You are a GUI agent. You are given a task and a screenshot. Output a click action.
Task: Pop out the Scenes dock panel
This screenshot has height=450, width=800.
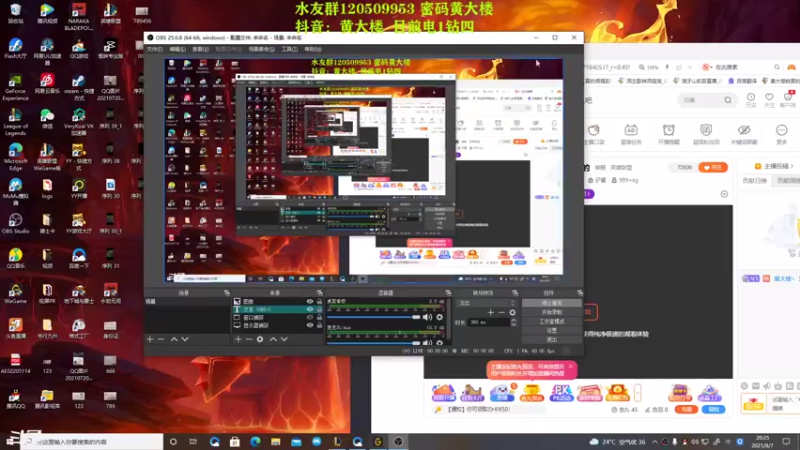click(227, 293)
